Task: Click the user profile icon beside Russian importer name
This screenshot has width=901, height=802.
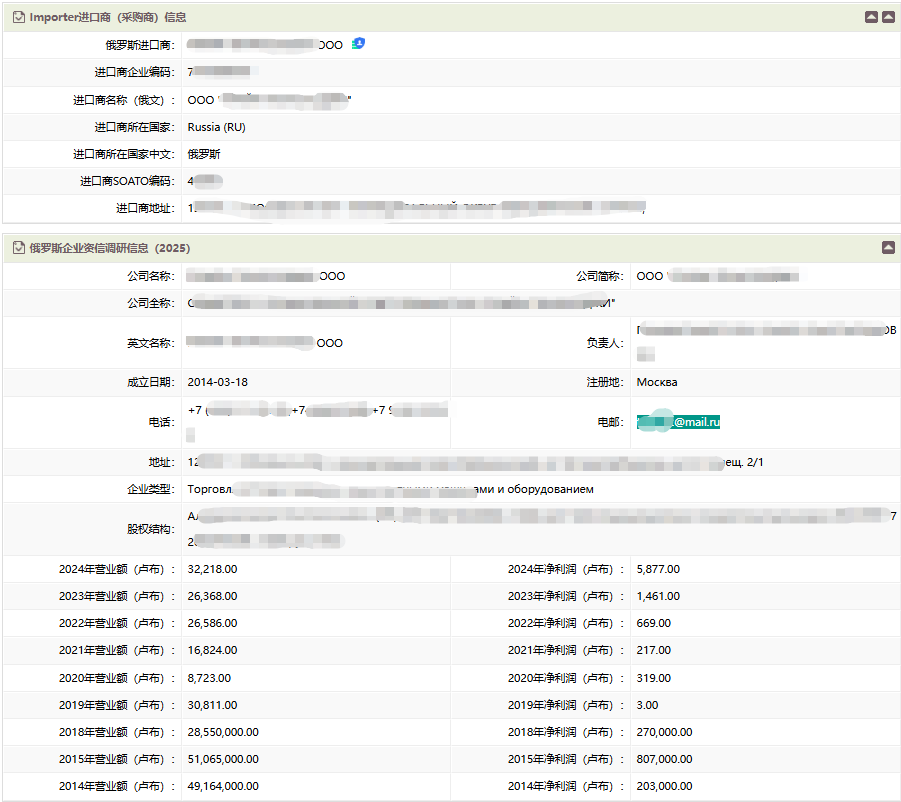Action: click(358, 44)
